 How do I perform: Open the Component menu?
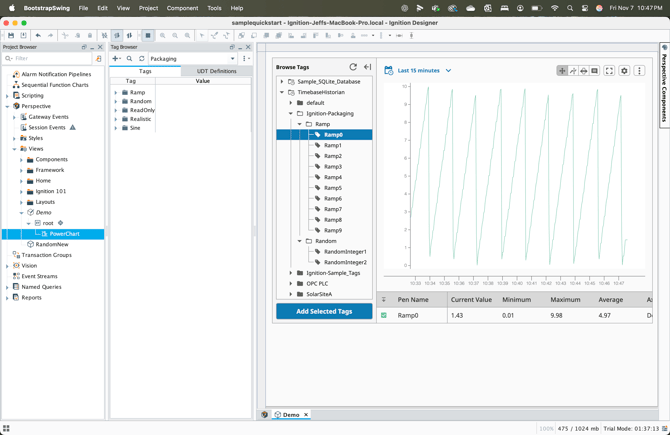pyautogui.click(x=182, y=8)
